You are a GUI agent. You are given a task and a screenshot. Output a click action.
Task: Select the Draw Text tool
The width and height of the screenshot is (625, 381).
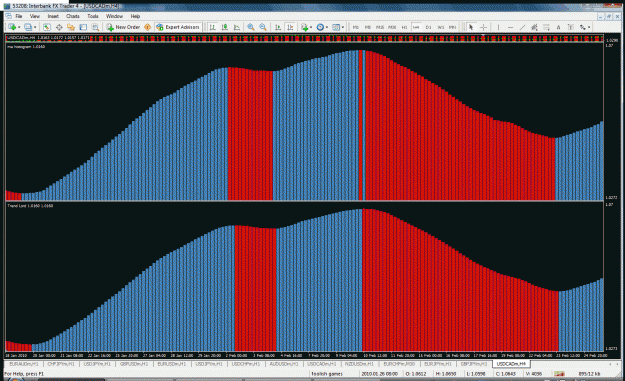point(558,27)
